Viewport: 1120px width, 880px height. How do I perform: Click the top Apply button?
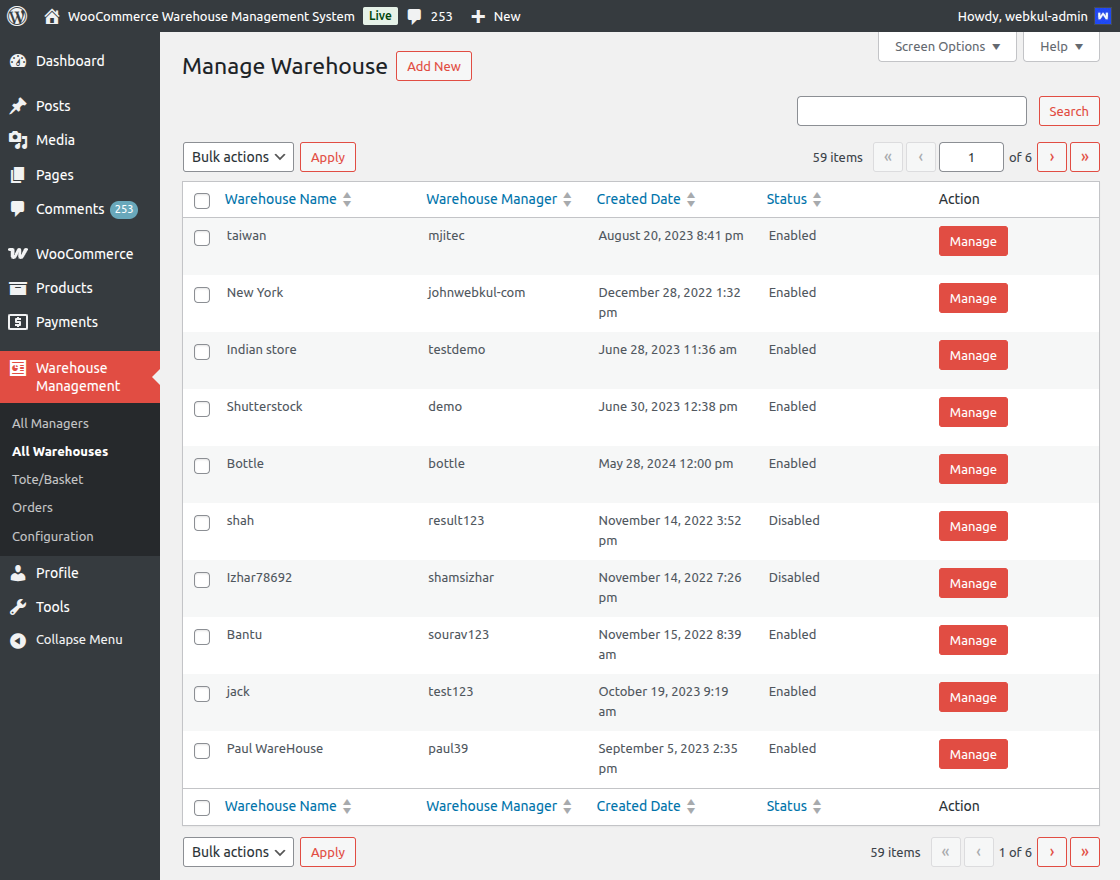coord(328,157)
